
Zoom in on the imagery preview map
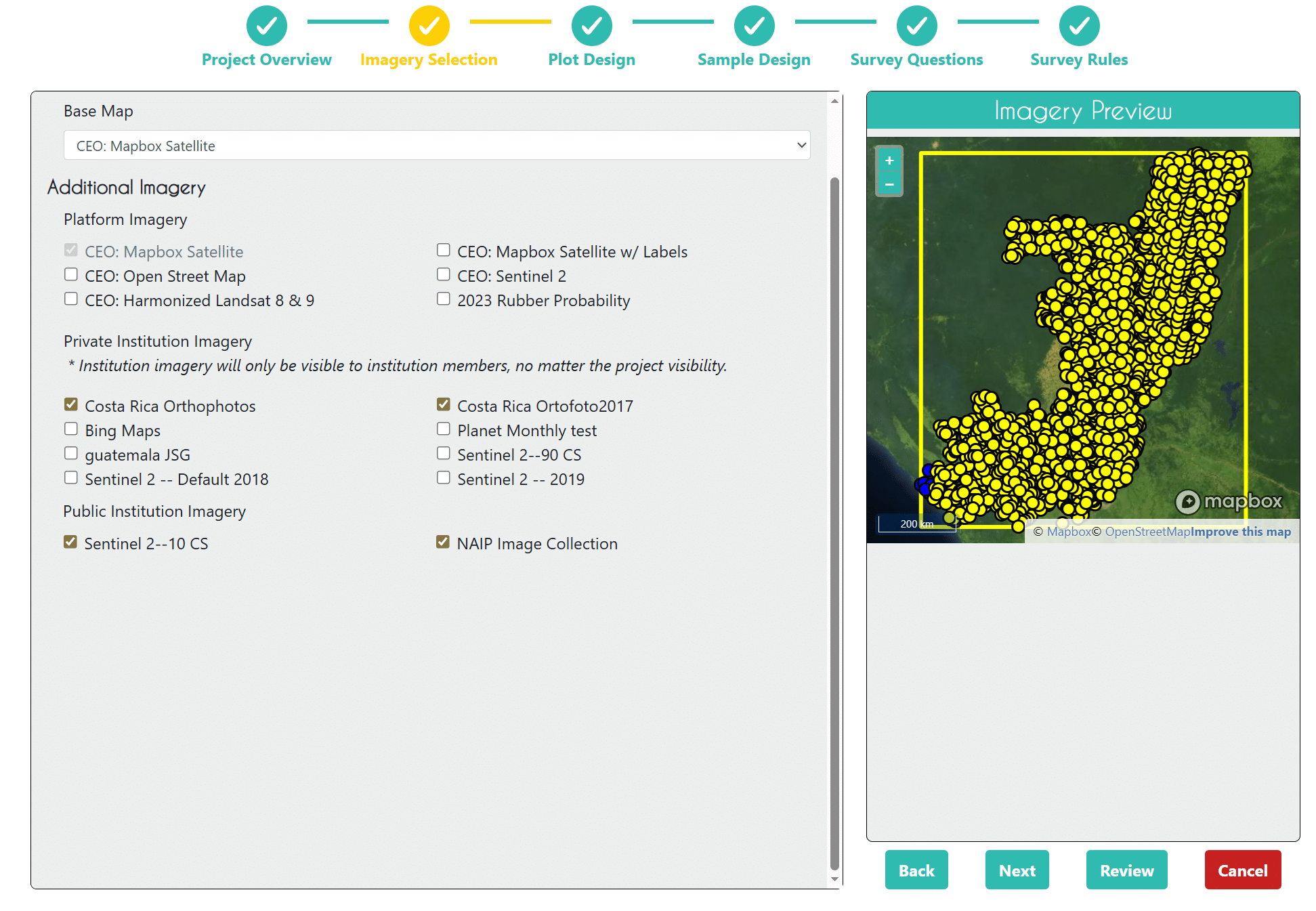pos(889,160)
